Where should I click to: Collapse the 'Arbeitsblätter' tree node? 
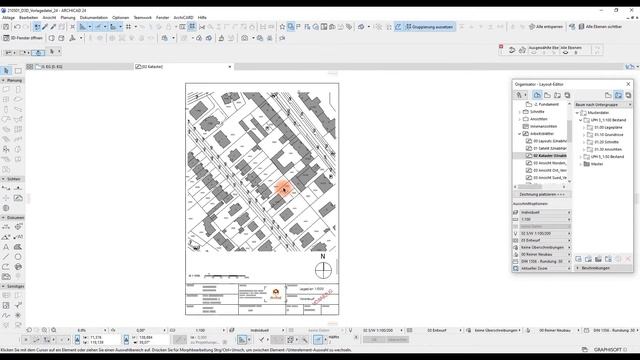(x=520, y=134)
